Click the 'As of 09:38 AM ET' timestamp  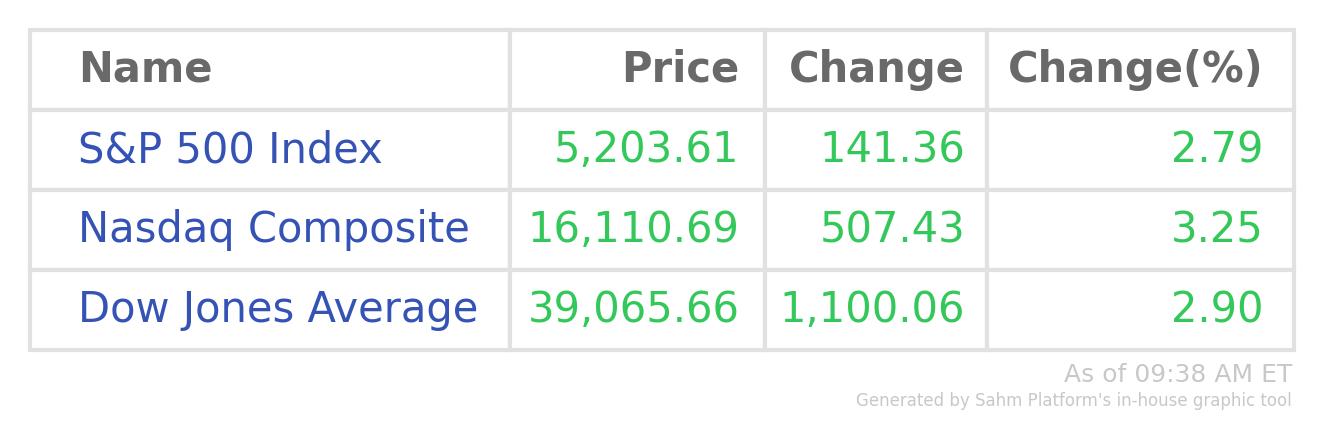(x=1178, y=374)
